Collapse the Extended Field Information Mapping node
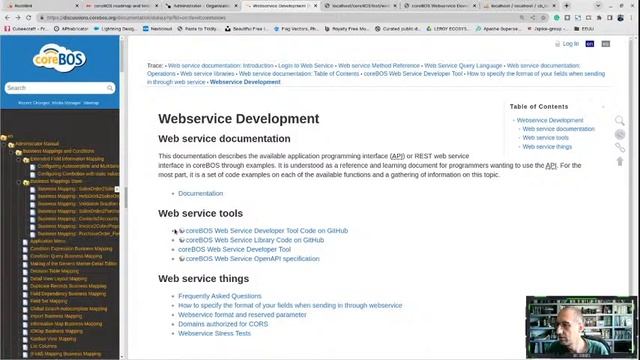This screenshot has width=640, height=360. pyautogui.click(x=19, y=160)
